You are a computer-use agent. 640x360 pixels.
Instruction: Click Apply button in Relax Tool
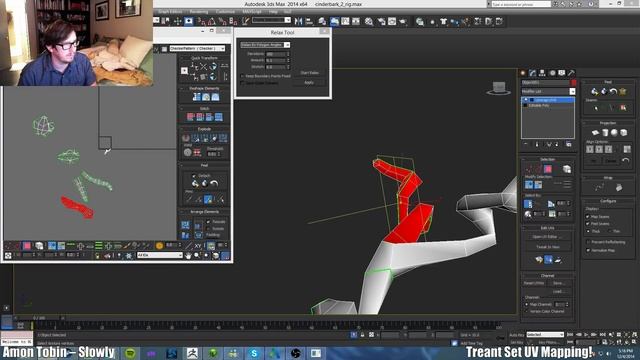(309, 82)
